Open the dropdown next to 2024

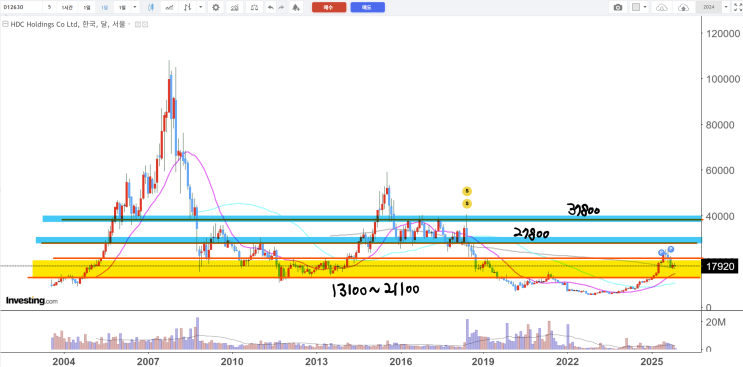tap(726, 7)
